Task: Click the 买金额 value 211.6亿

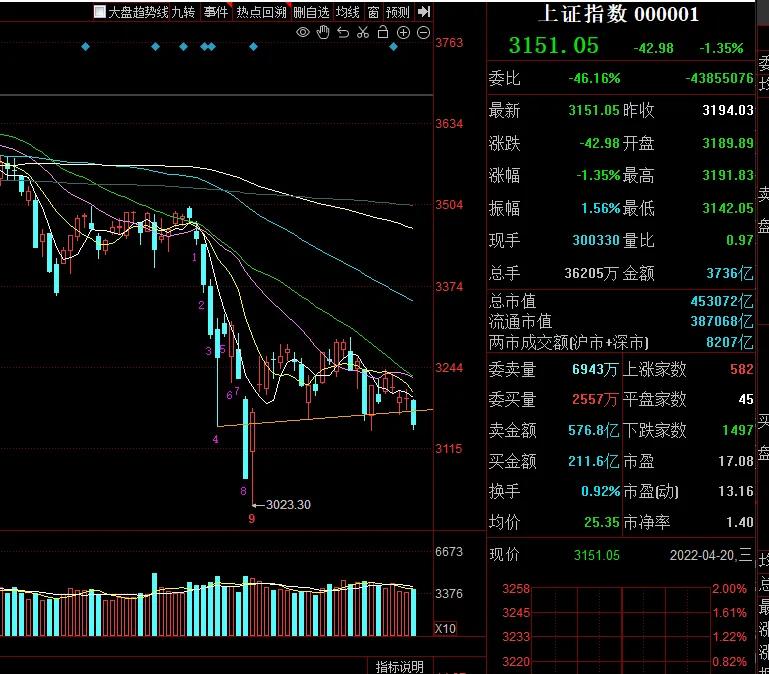Action: coord(593,461)
